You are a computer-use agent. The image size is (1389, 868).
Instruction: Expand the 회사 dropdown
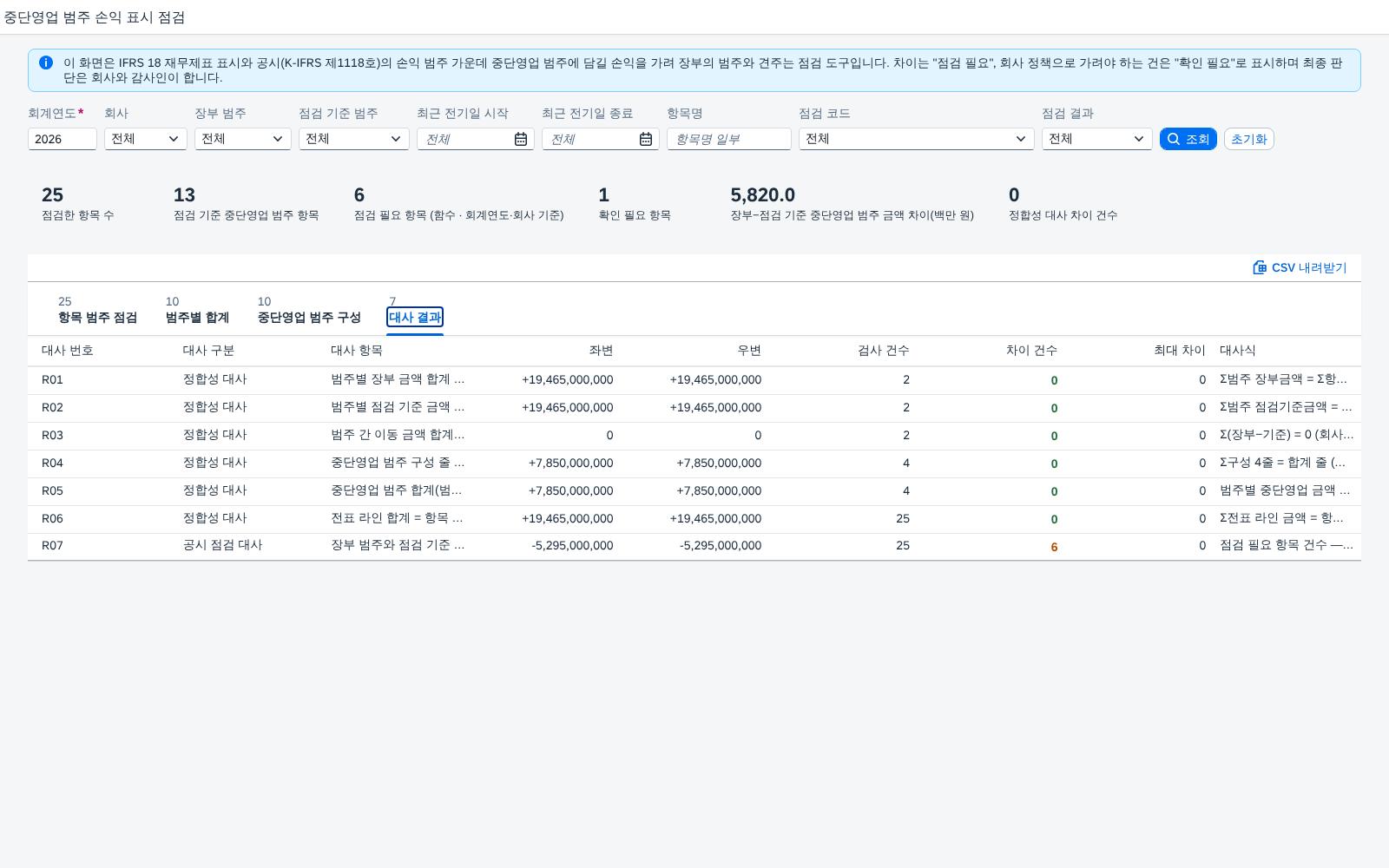tap(146, 139)
